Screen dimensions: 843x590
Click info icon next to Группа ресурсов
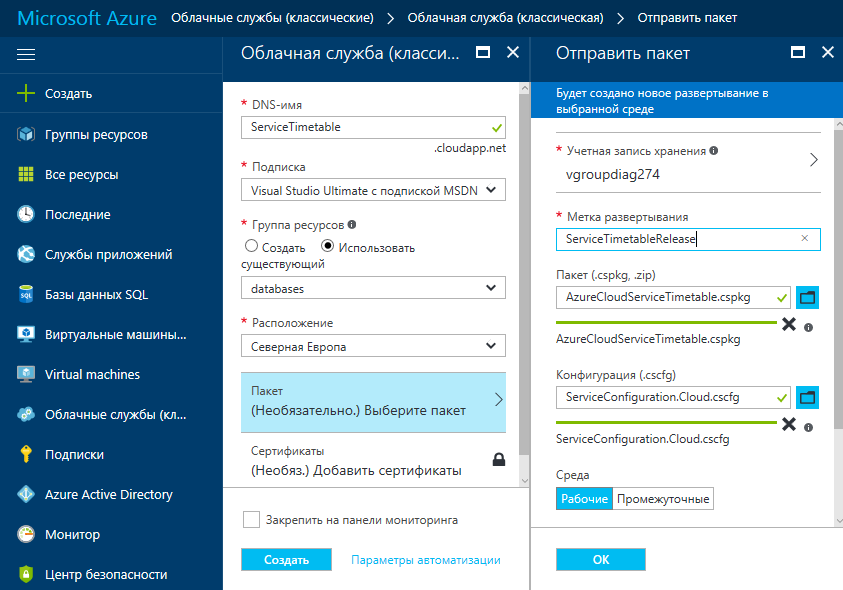coord(352,224)
